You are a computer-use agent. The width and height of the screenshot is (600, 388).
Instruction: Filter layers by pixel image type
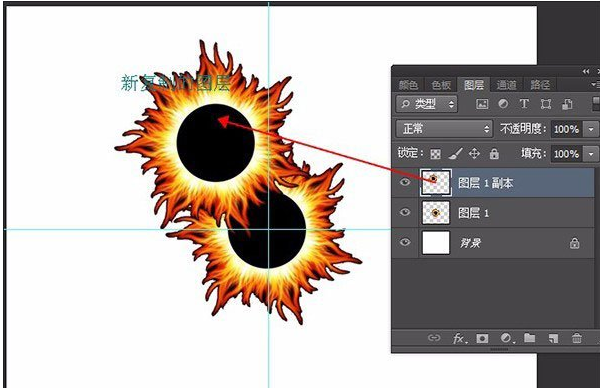click(482, 104)
